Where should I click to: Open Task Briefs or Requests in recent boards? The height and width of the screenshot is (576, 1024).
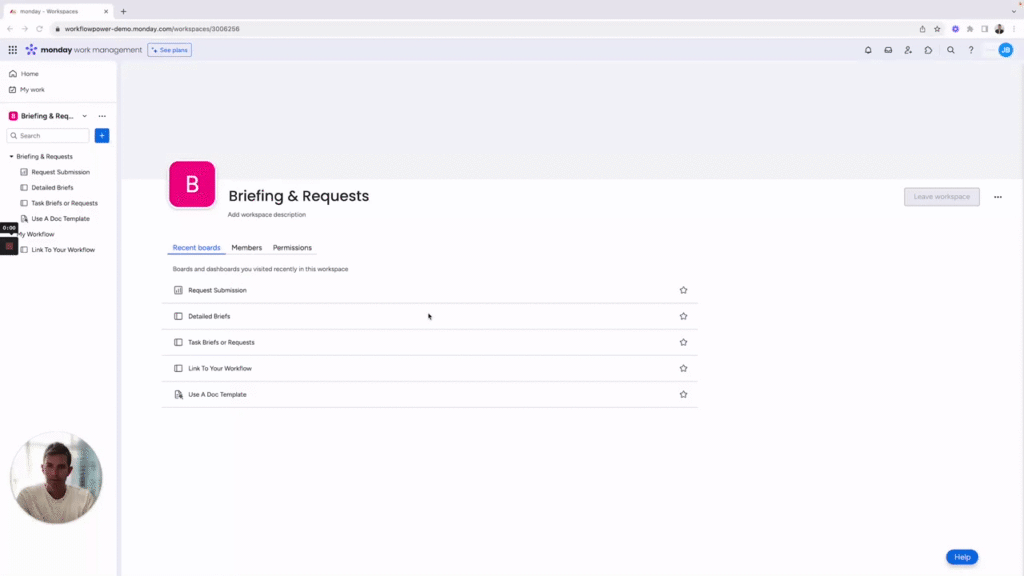tap(221, 342)
